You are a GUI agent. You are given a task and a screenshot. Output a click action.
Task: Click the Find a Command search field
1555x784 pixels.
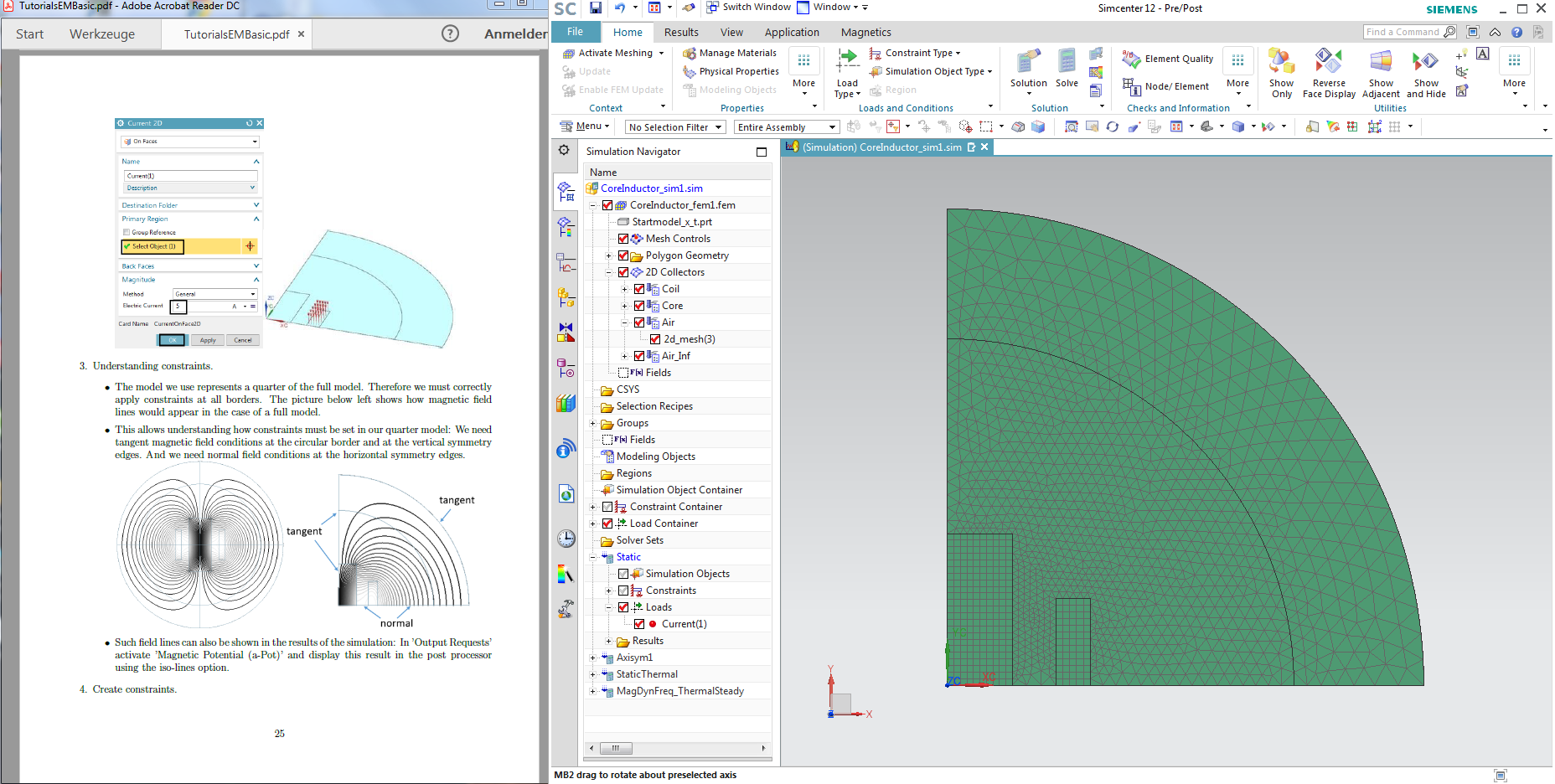(1403, 32)
